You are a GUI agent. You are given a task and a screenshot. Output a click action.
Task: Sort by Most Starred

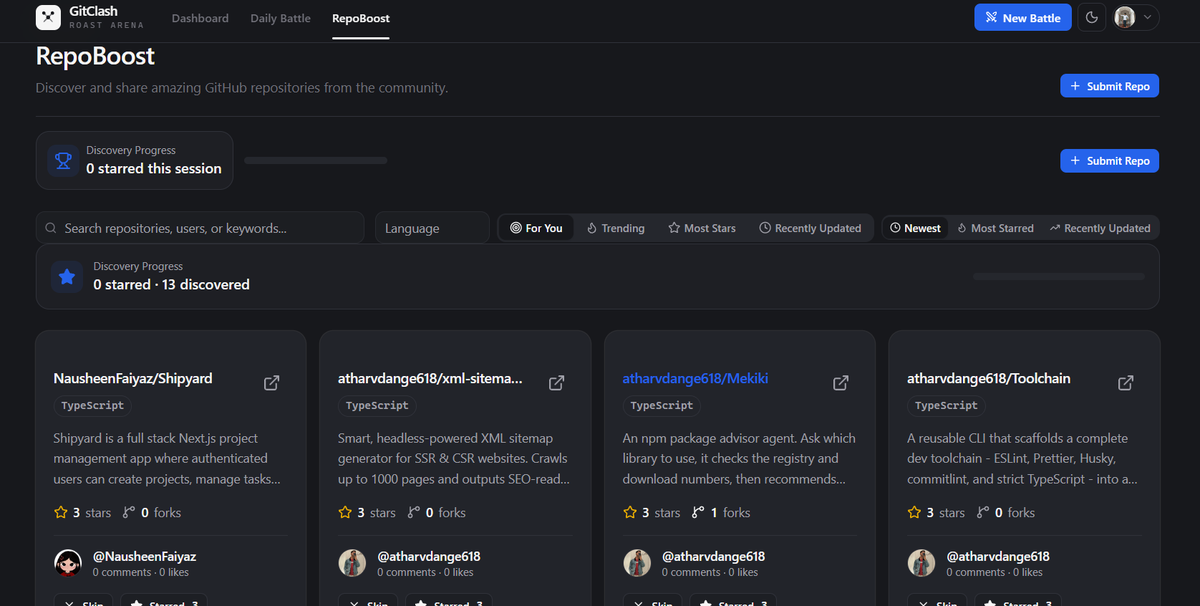[995, 228]
